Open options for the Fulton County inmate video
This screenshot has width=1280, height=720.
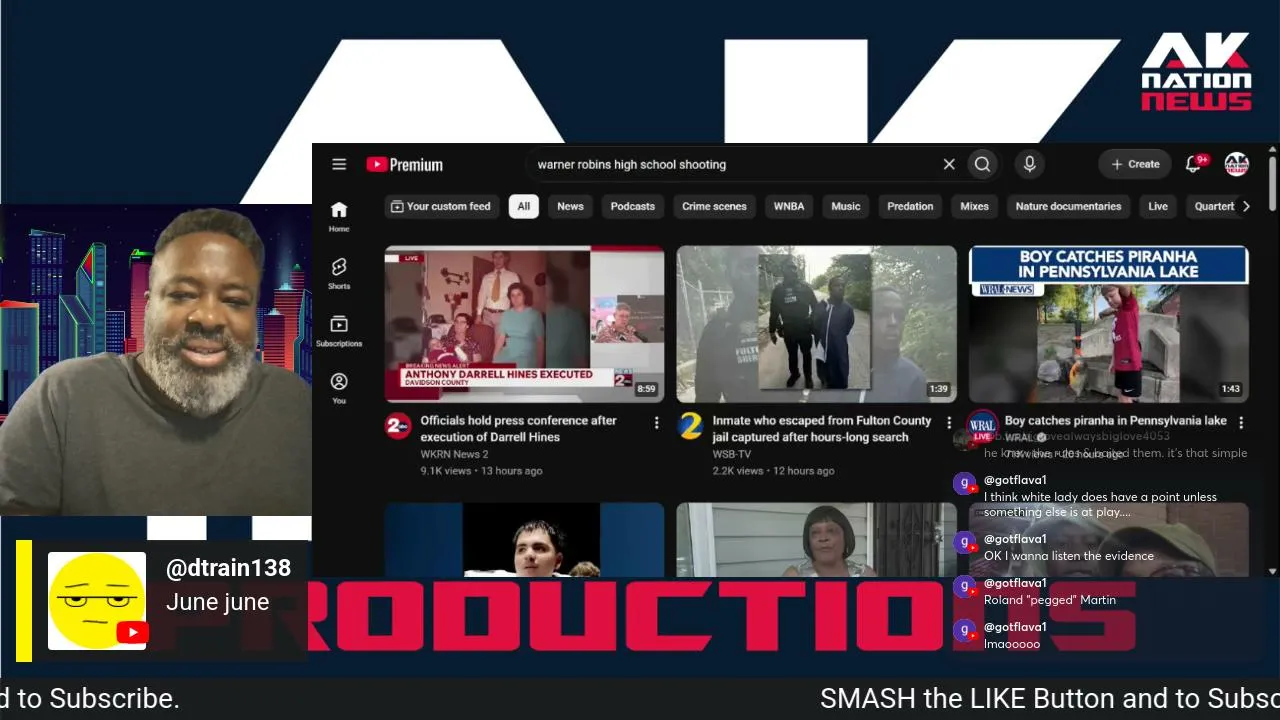point(949,423)
